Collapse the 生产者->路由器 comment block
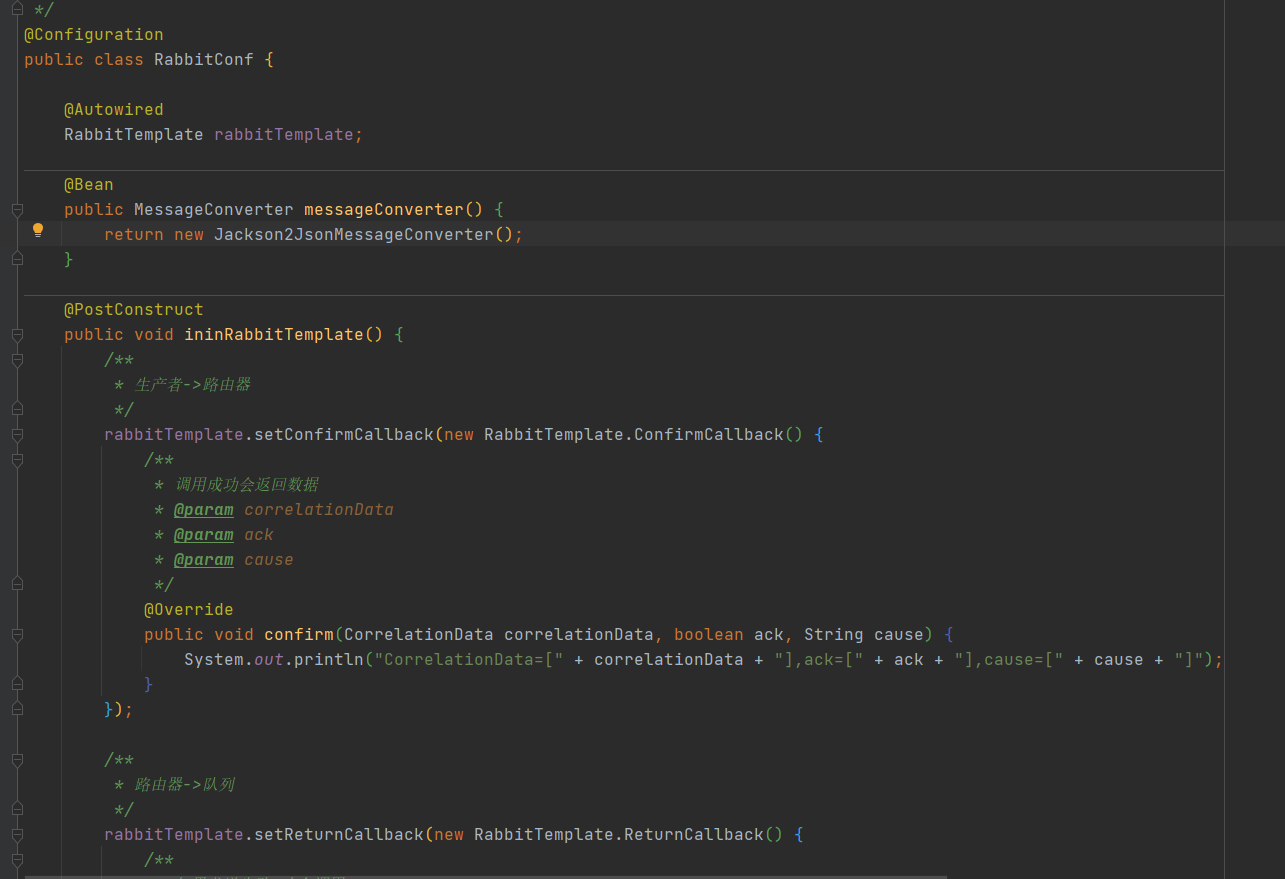The height and width of the screenshot is (879, 1285). click(17, 360)
